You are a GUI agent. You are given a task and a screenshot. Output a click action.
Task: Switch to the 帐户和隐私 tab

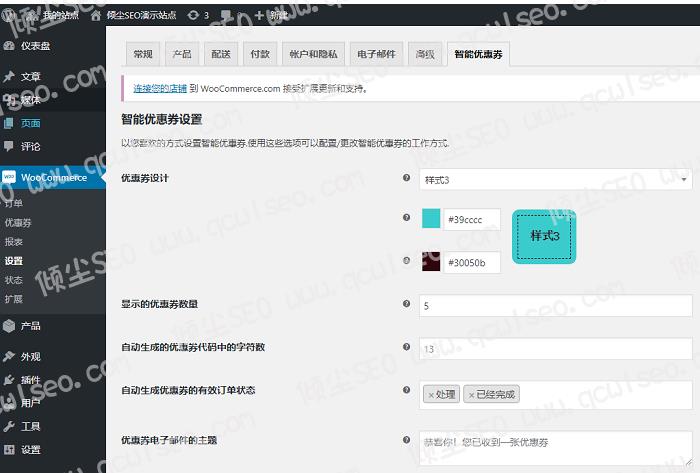(x=313, y=54)
